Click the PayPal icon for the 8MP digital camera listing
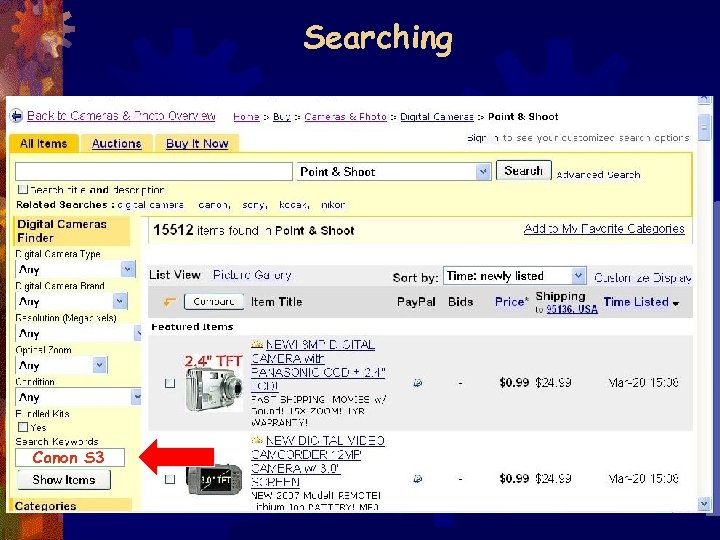Viewport: 720px width, 540px height. coord(417,382)
